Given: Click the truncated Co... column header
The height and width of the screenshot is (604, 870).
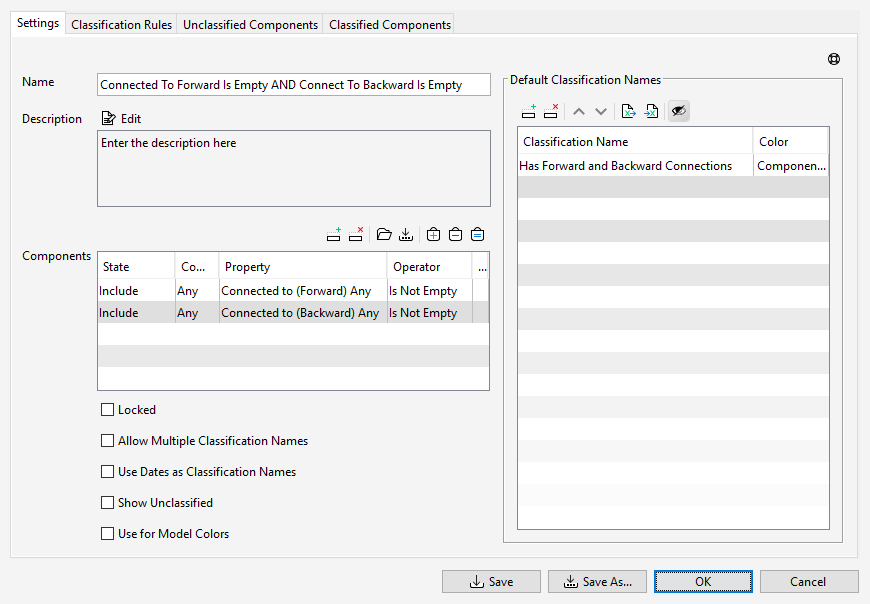Looking at the screenshot, I should coord(197,267).
